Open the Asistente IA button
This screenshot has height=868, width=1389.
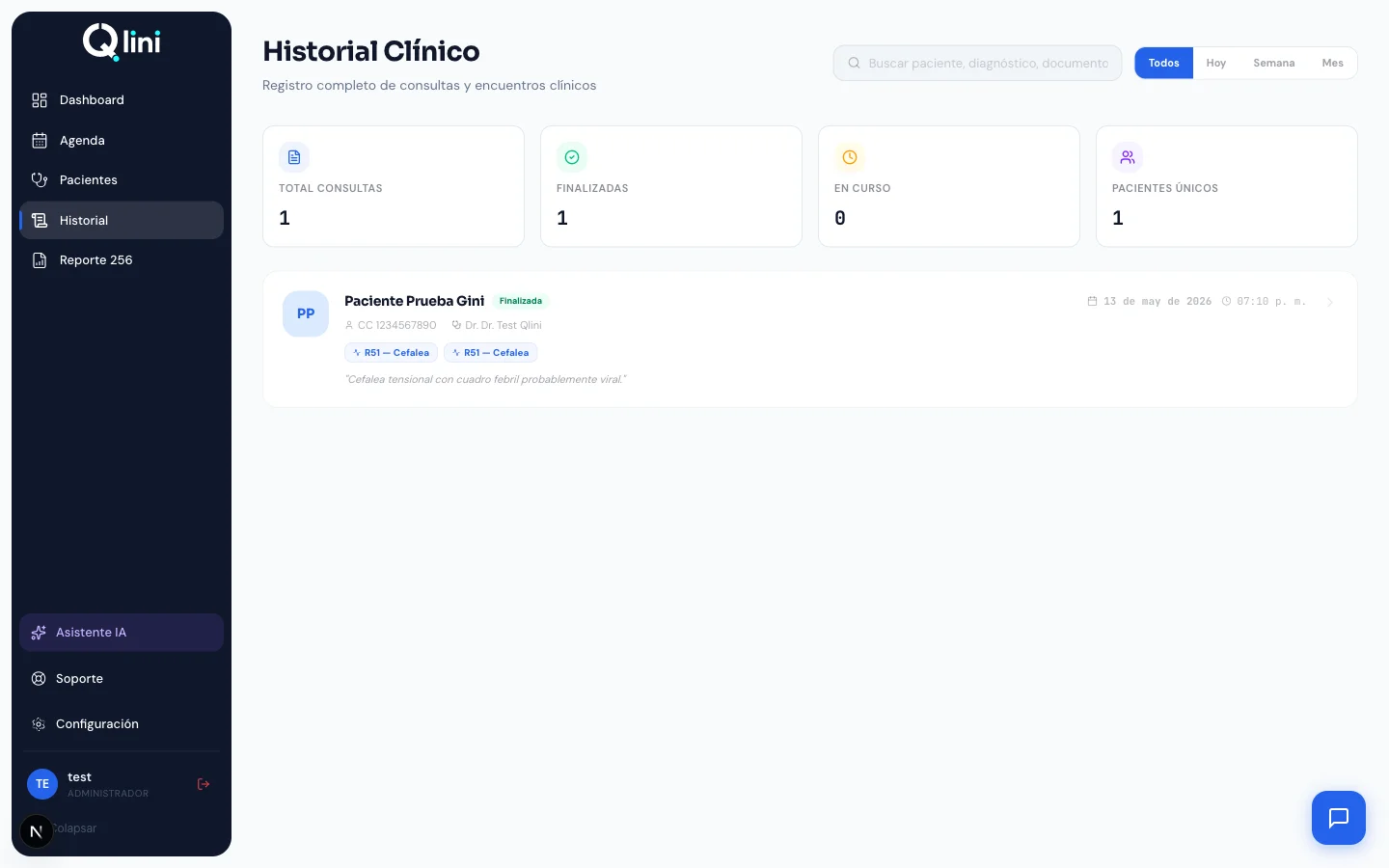tap(122, 633)
